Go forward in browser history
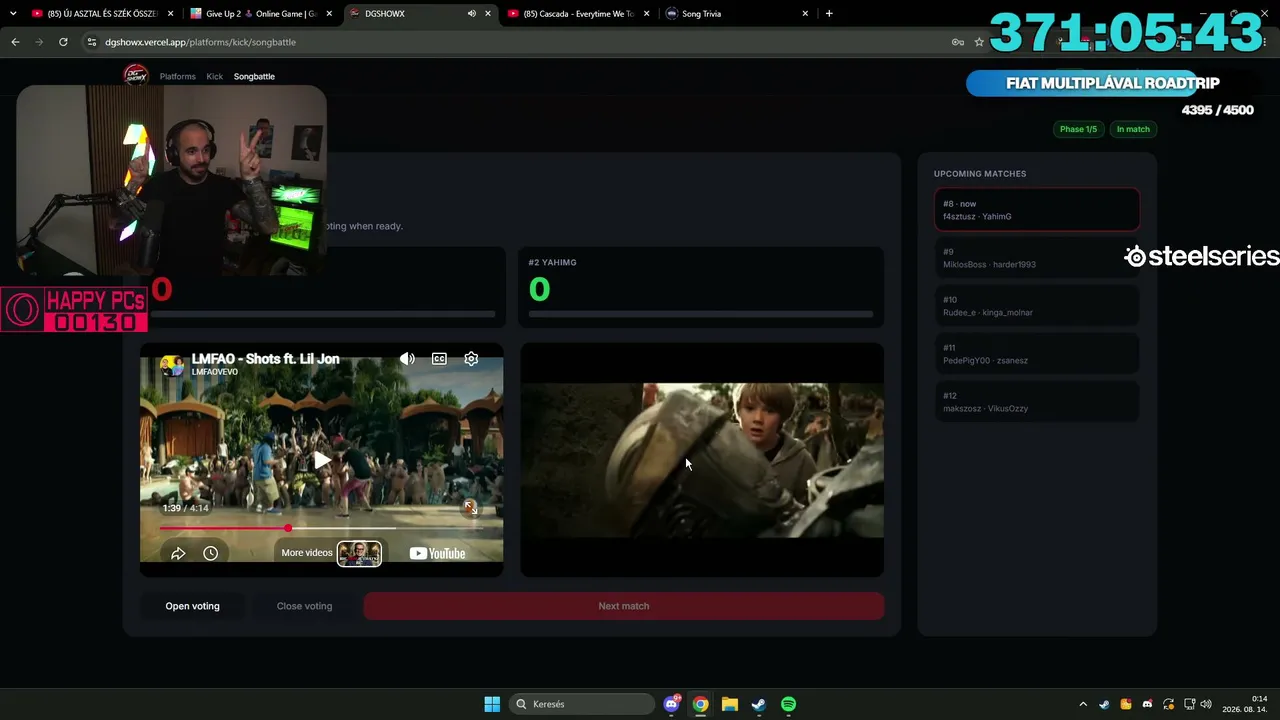The width and height of the screenshot is (1280, 720). click(39, 42)
